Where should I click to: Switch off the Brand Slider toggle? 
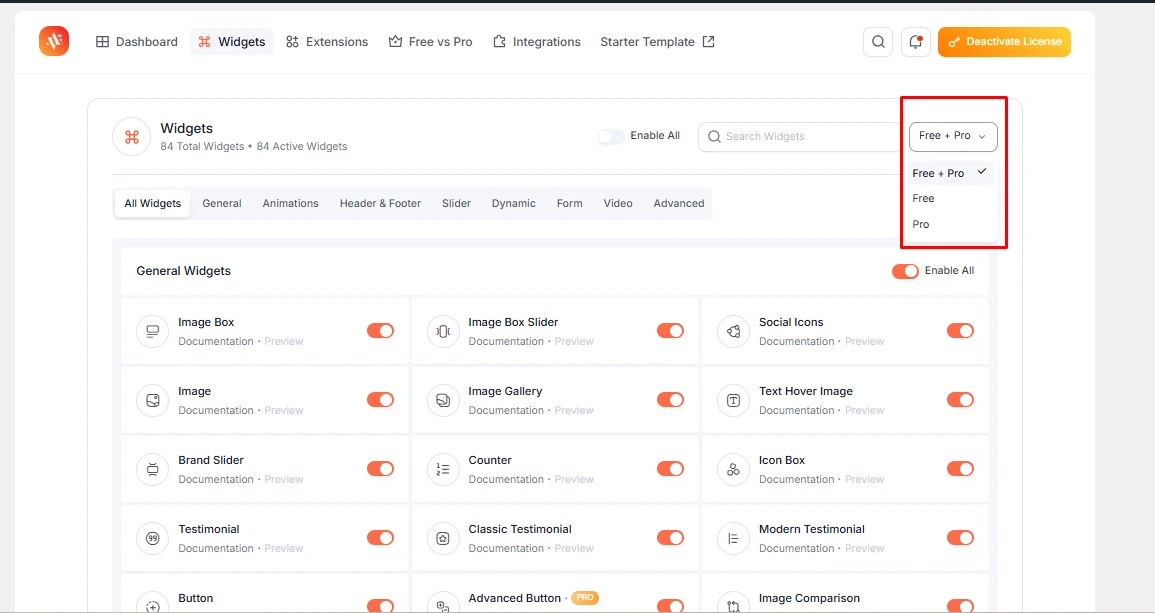pos(380,469)
